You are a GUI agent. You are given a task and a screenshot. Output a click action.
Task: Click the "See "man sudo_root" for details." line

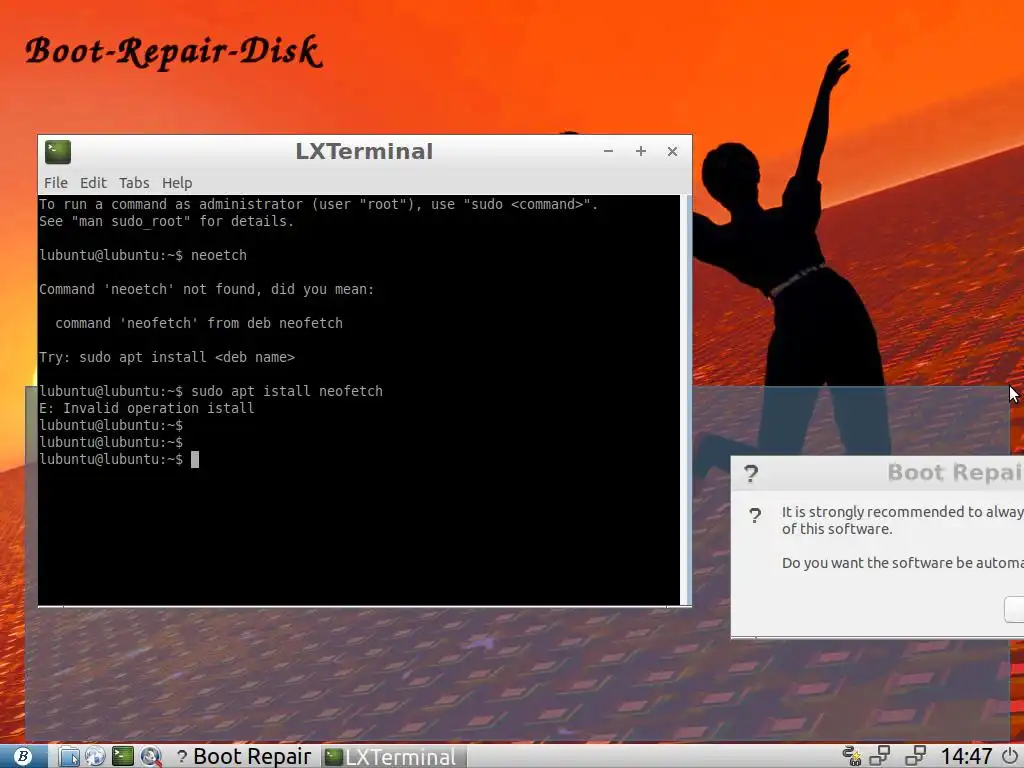(x=167, y=221)
